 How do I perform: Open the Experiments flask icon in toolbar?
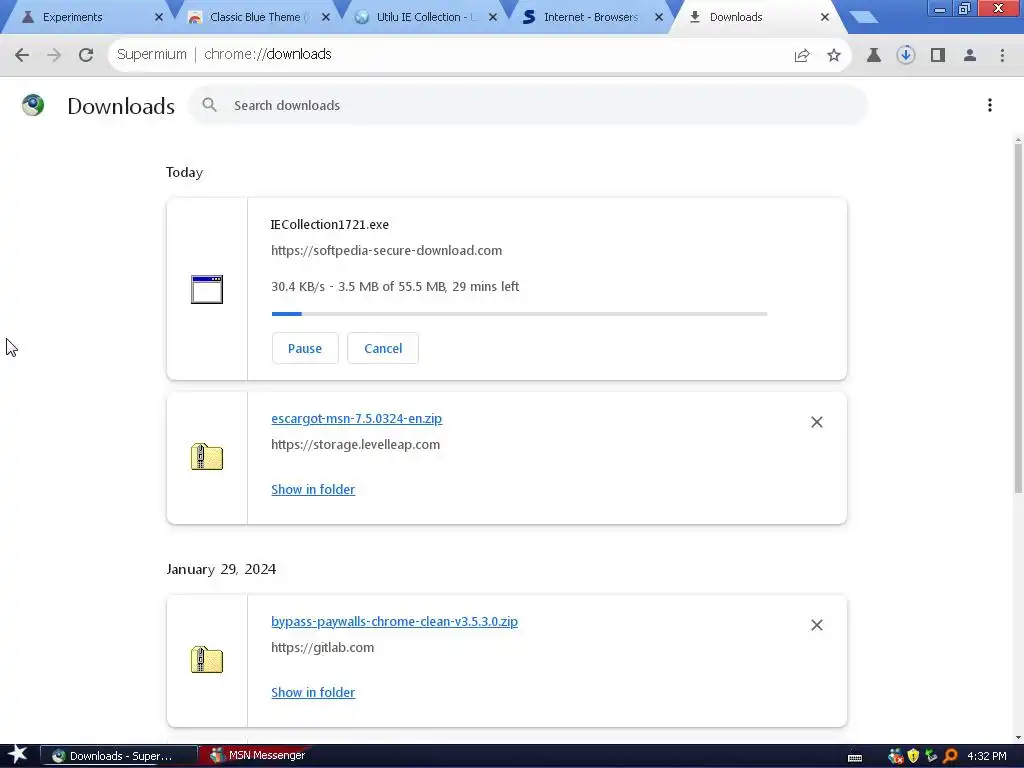[x=874, y=56]
